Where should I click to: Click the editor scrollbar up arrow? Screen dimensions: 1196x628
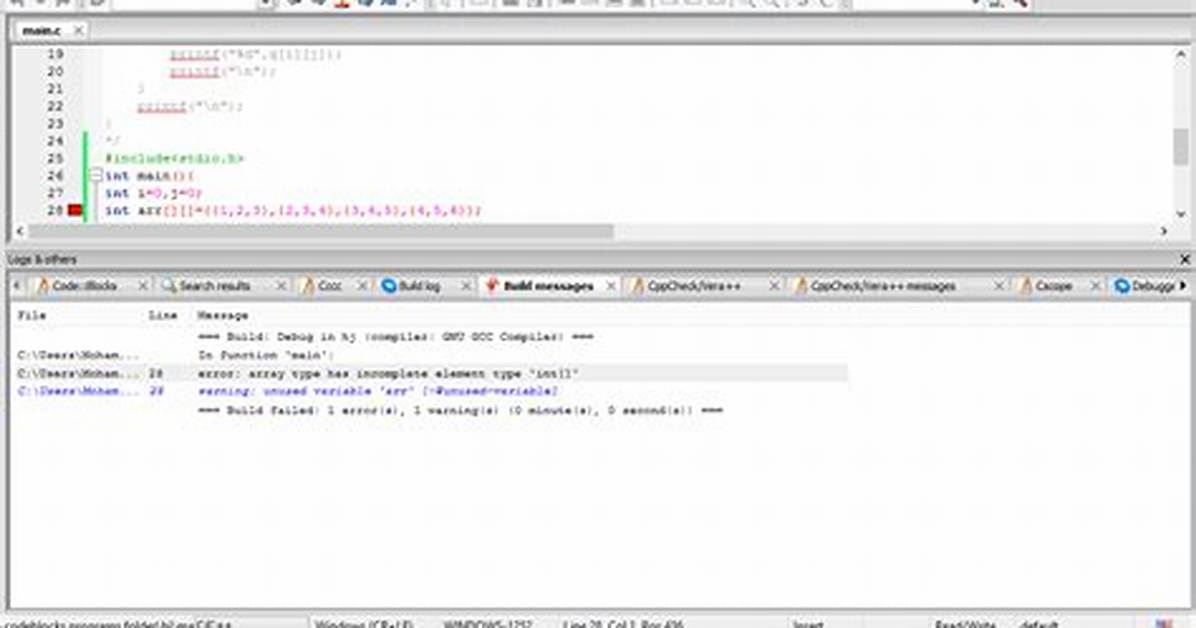1181,54
